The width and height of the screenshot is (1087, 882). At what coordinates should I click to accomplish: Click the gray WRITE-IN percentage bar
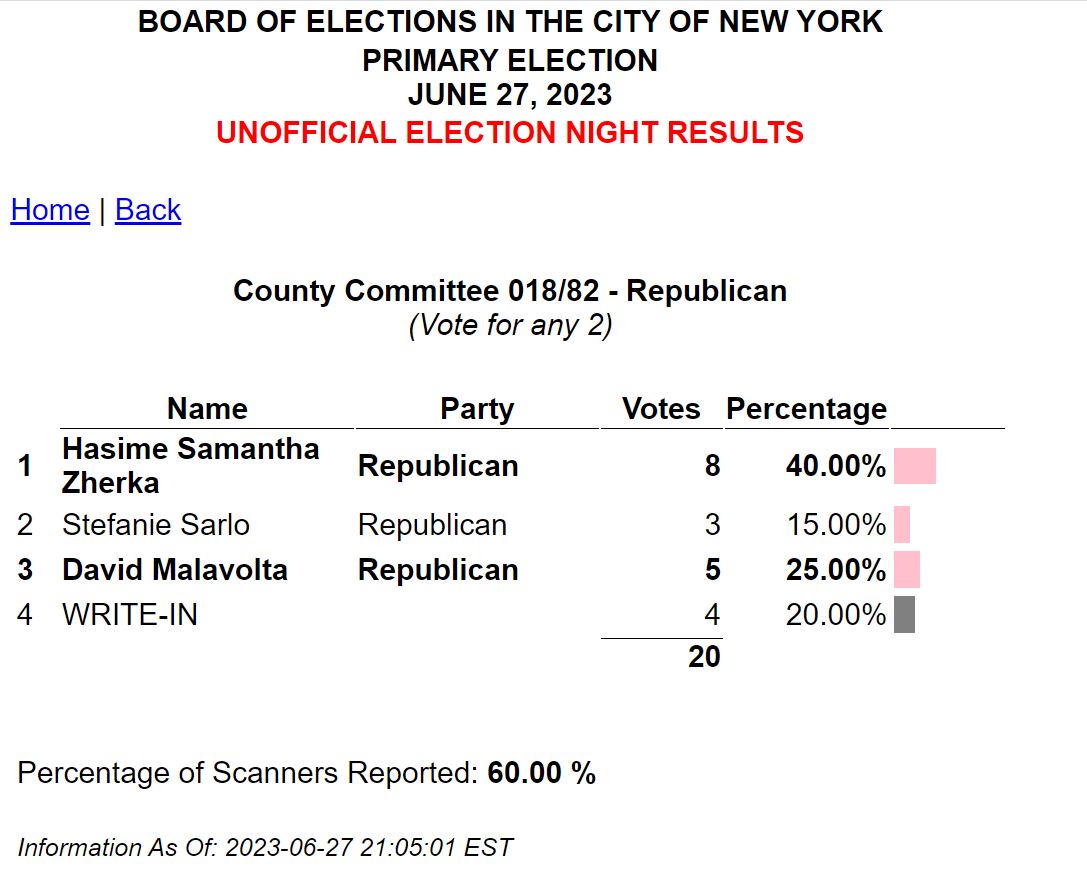coord(905,615)
